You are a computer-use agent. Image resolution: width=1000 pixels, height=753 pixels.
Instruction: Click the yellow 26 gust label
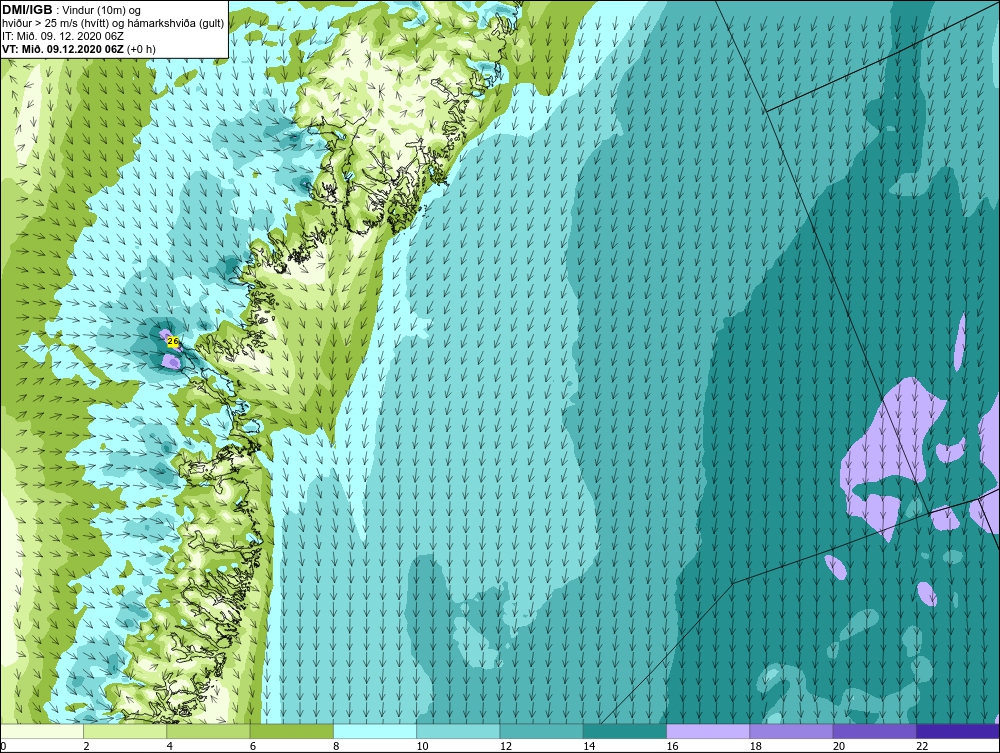[172, 342]
